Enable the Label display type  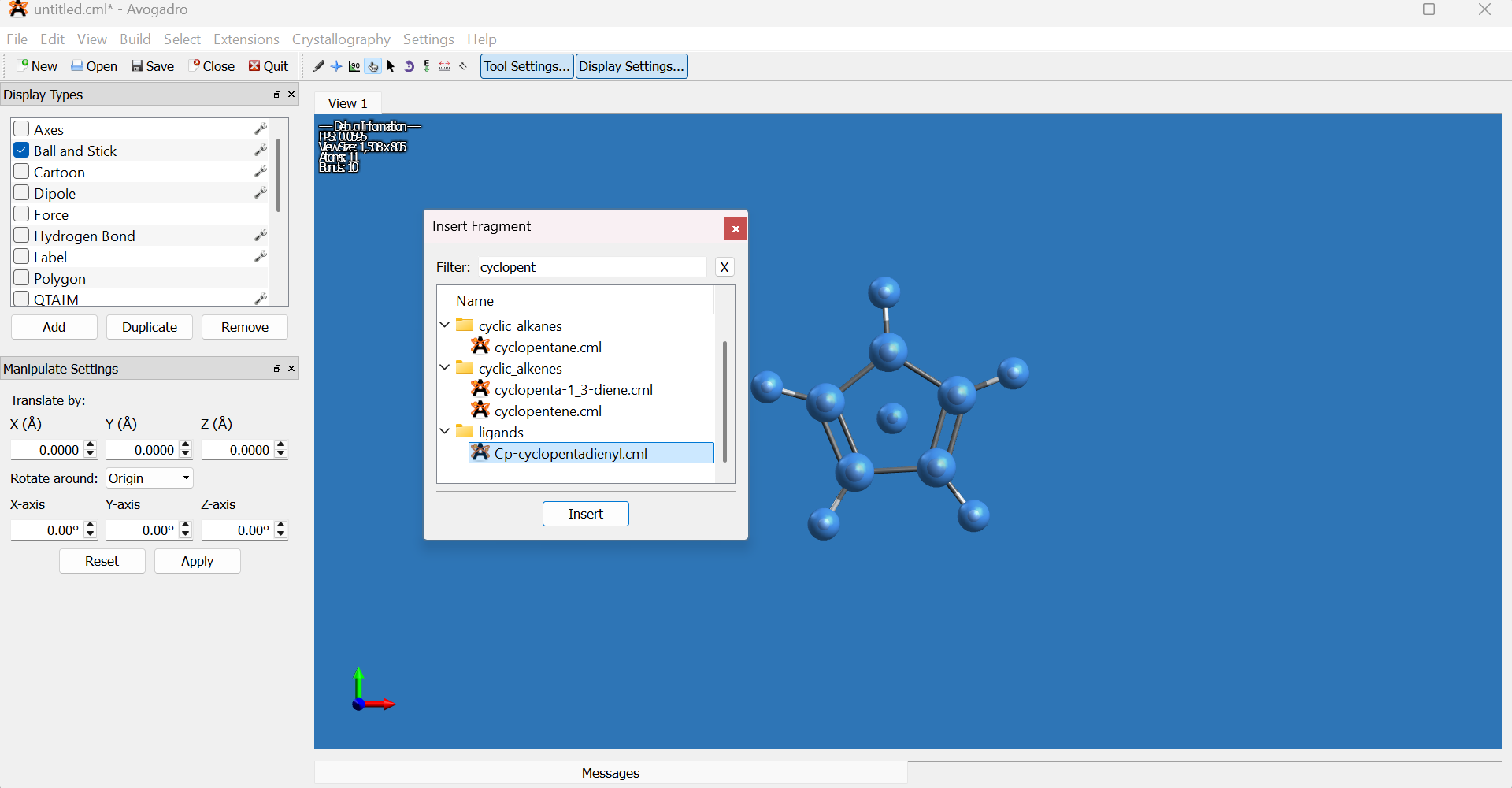[21, 257]
